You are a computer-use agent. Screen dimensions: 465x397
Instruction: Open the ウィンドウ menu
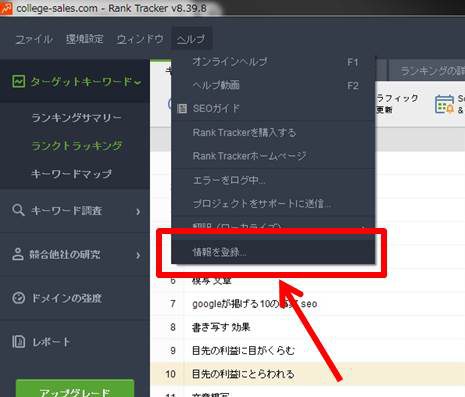click(x=140, y=39)
